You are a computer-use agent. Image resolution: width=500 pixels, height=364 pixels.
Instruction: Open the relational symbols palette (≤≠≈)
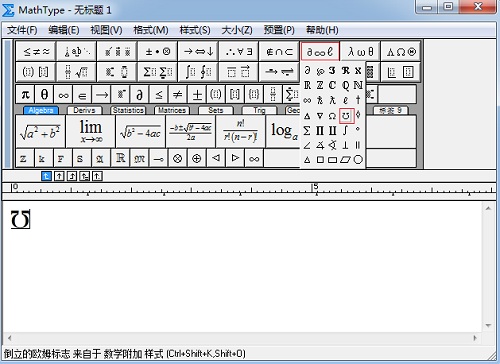click(36, 51)
